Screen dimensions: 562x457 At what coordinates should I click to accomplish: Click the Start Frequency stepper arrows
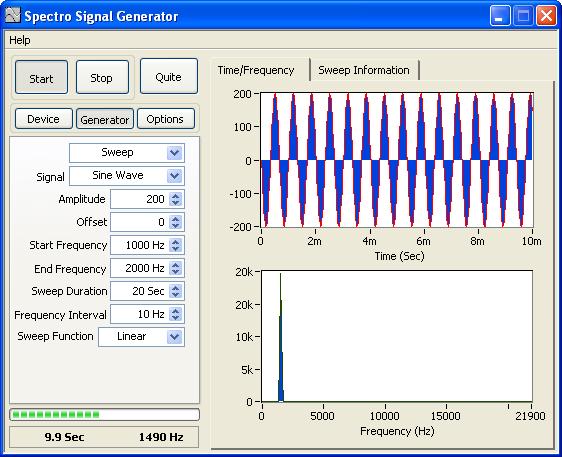(176, 245)
